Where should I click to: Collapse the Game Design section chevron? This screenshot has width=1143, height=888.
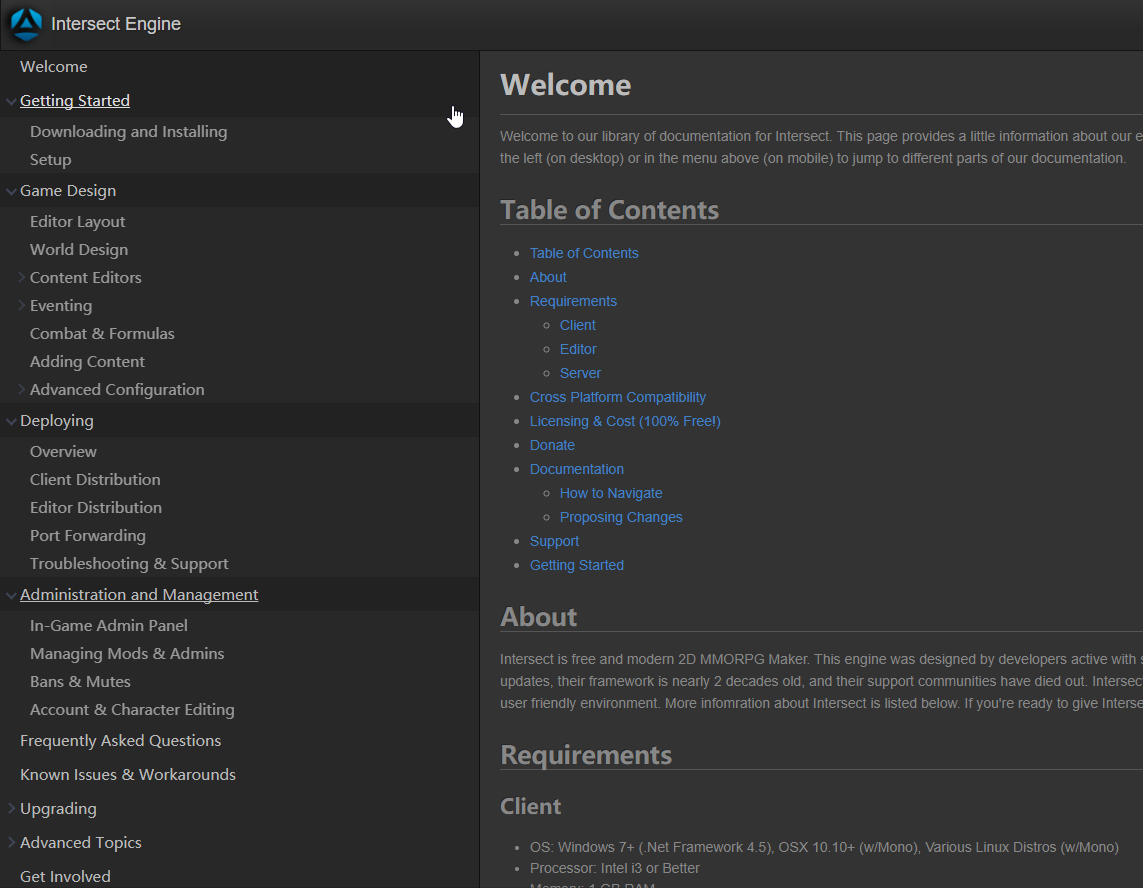pos(11,191)
